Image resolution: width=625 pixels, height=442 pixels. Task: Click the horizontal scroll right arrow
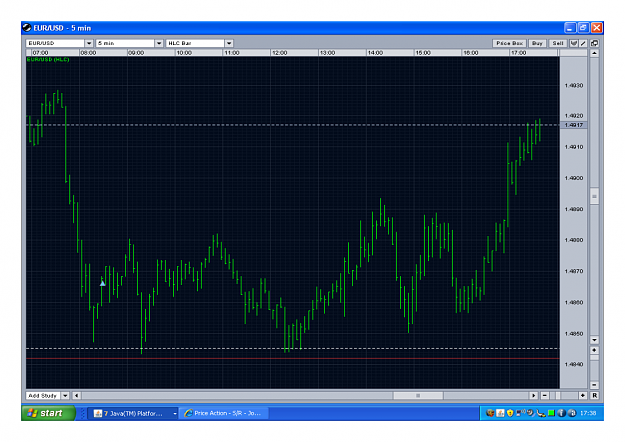tap(534, 395)
